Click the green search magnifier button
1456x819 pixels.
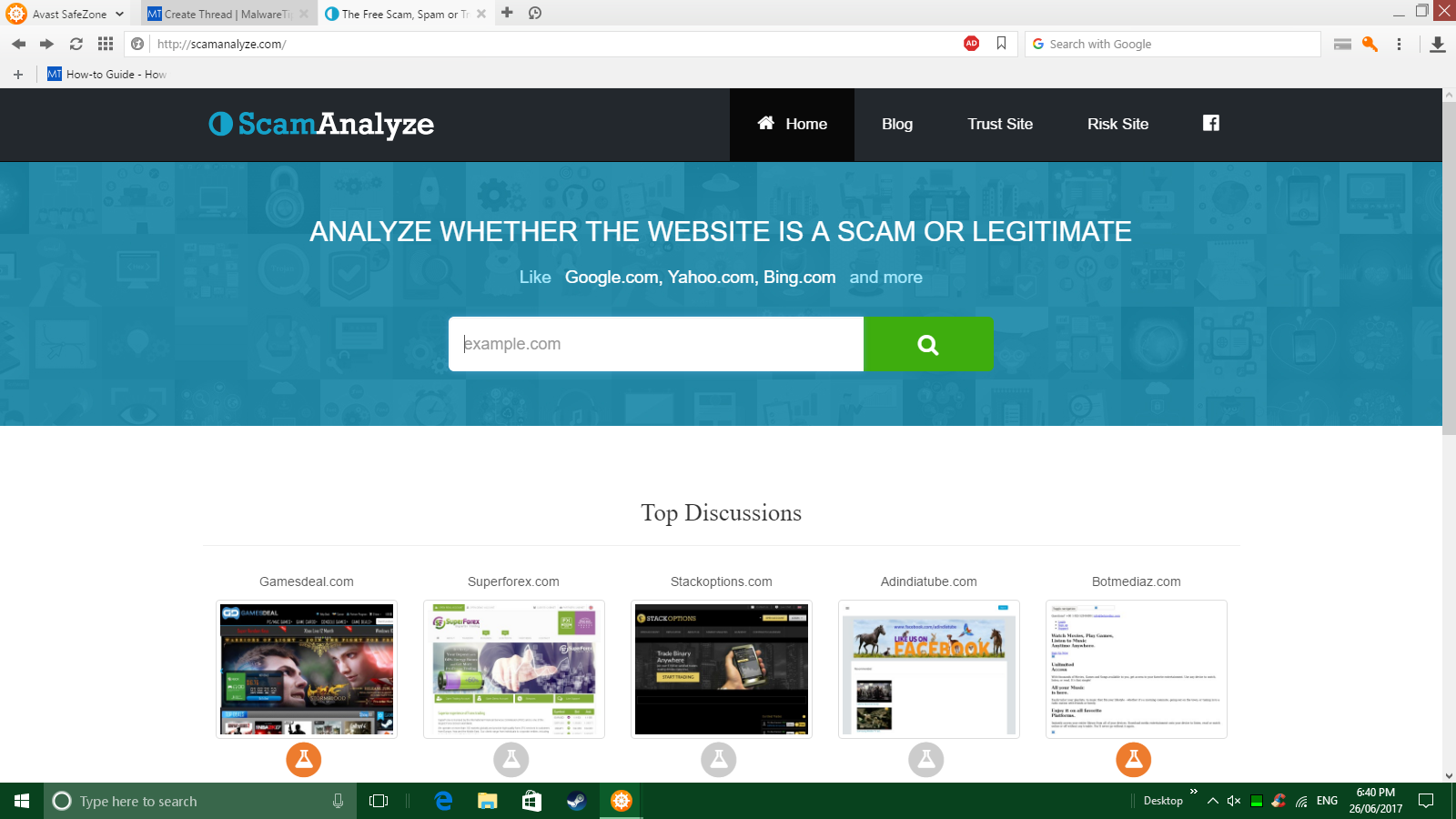[928, 344]
